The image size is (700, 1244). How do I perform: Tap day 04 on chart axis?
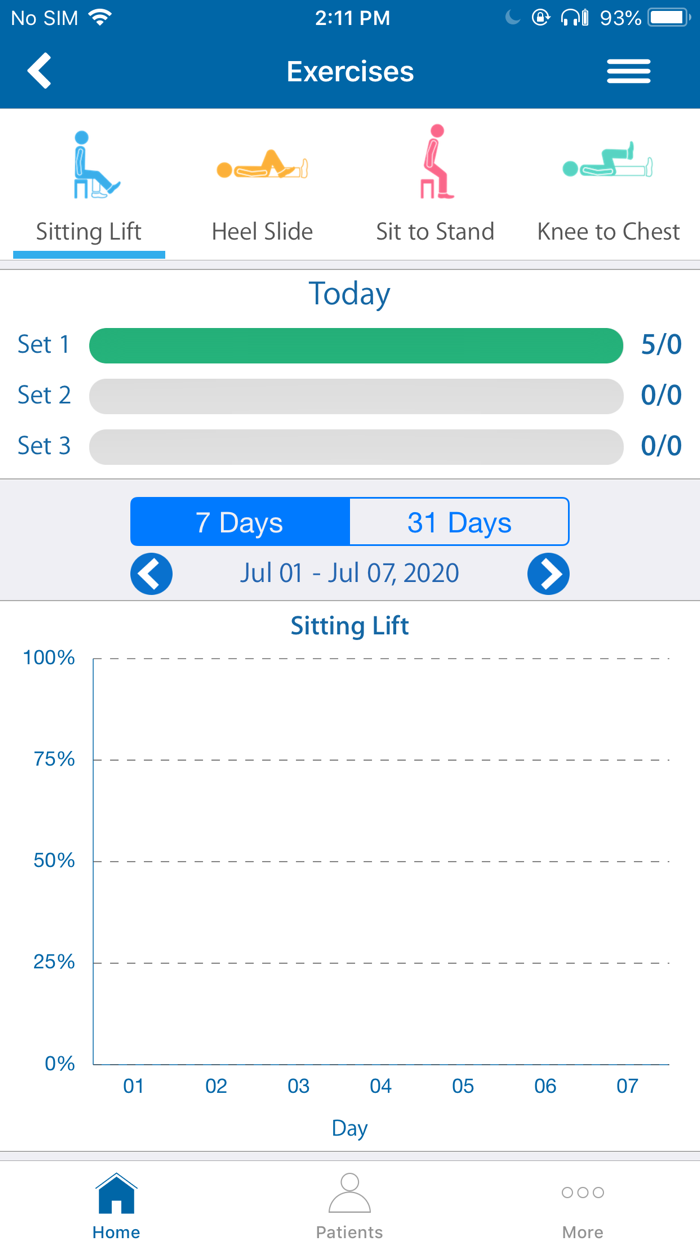point(380,1086)
